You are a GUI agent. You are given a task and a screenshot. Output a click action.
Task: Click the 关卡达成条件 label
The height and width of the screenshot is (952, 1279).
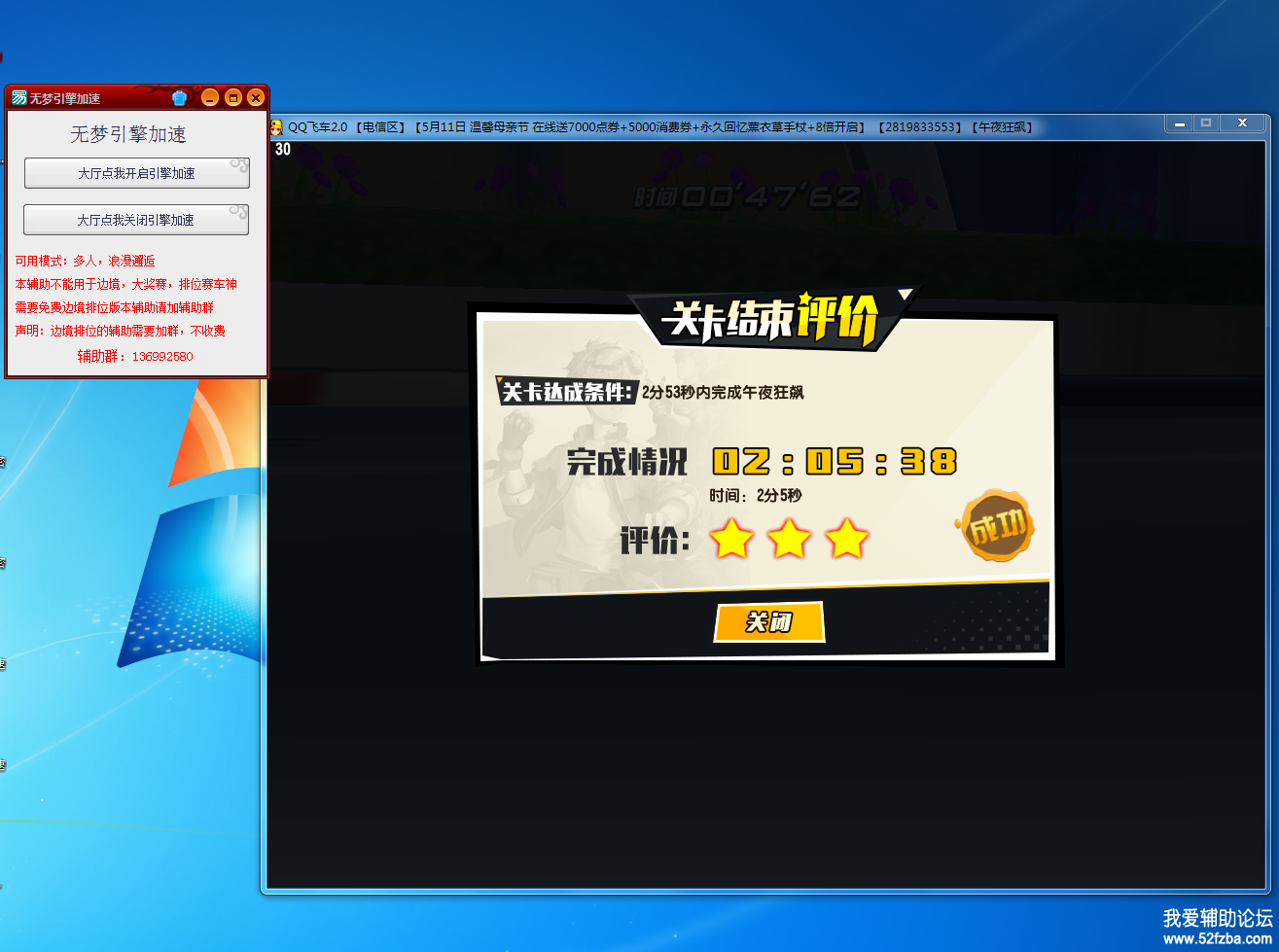coord(566,392)
